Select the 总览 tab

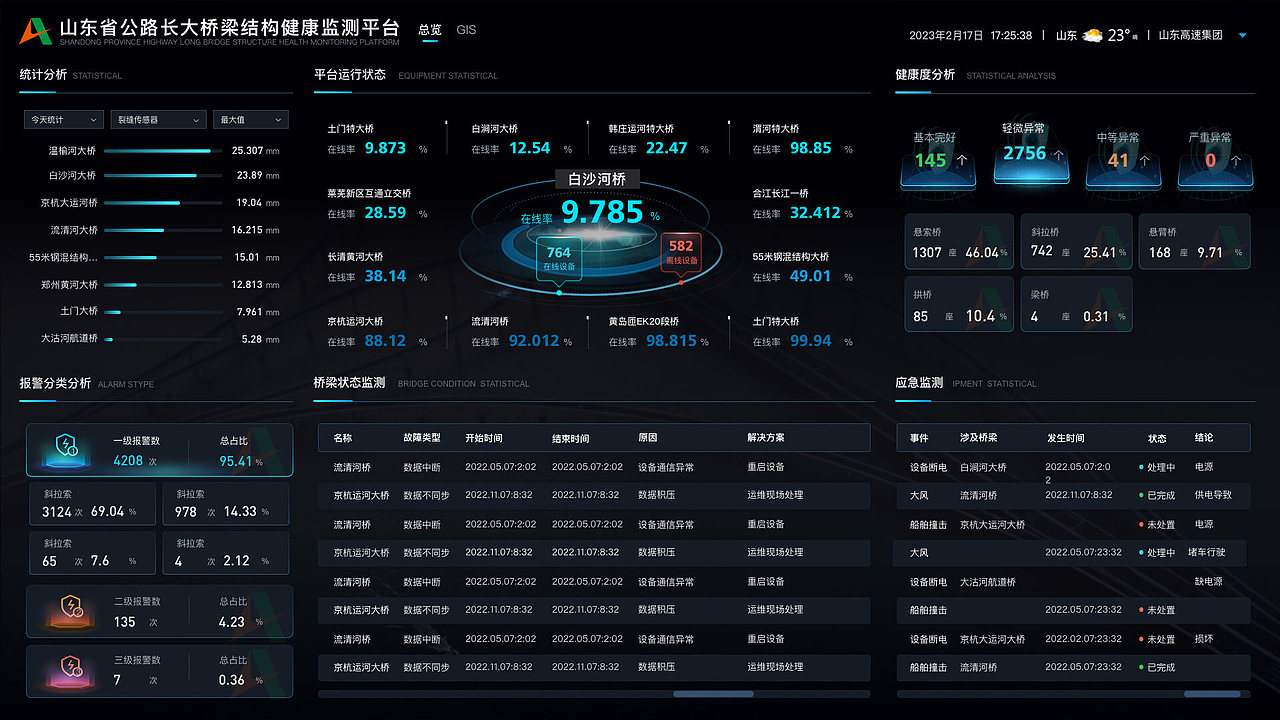430,30
